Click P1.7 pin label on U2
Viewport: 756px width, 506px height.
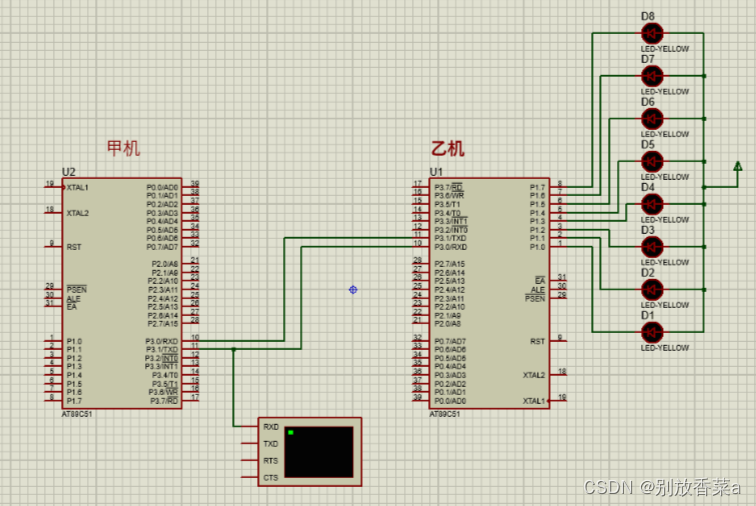(74, 401)
